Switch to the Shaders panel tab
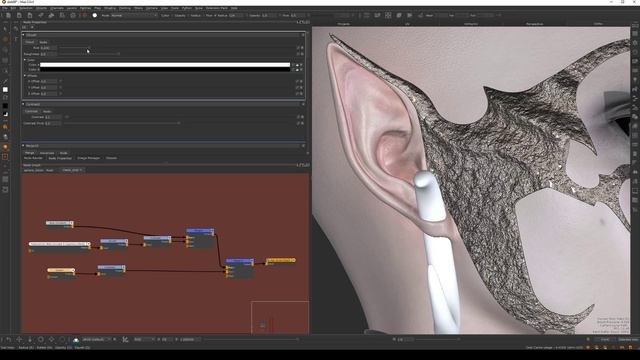 pyautogui.click(x=111, y=158)
